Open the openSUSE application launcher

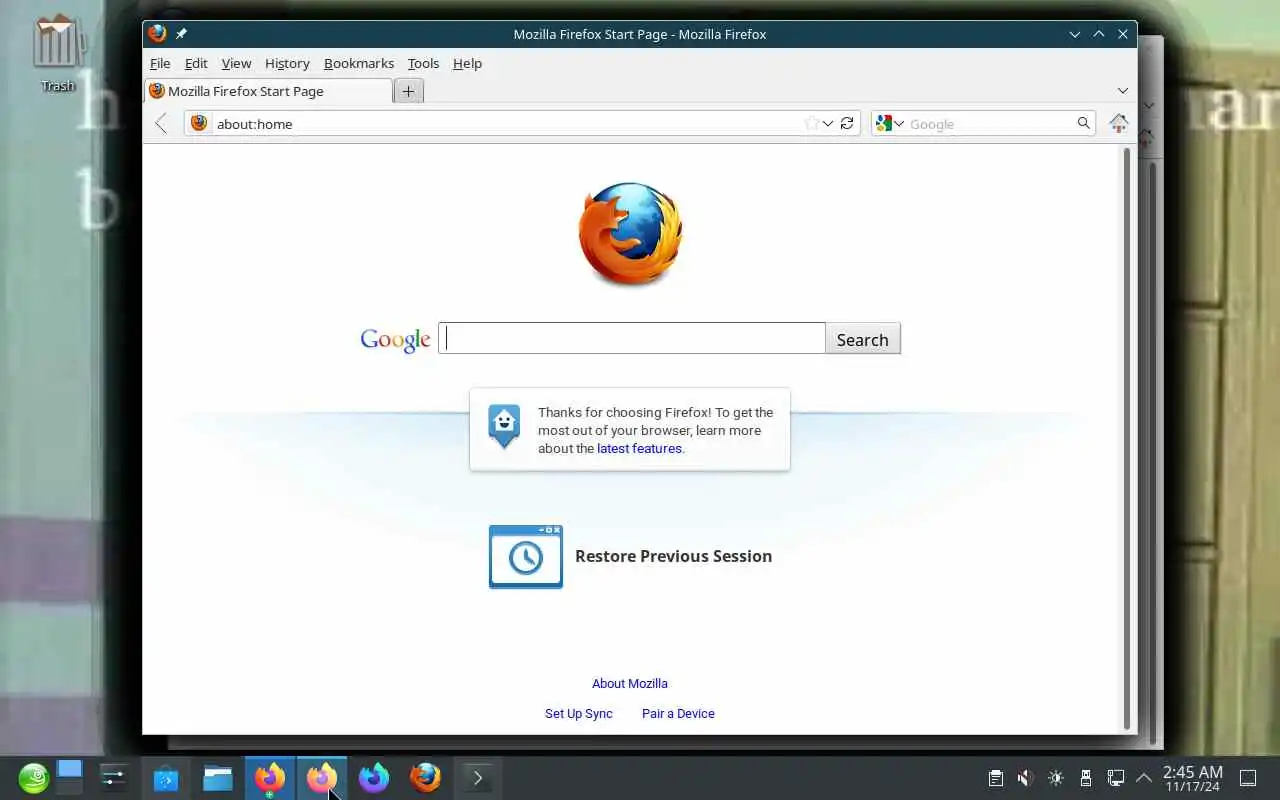pos(33,777)
